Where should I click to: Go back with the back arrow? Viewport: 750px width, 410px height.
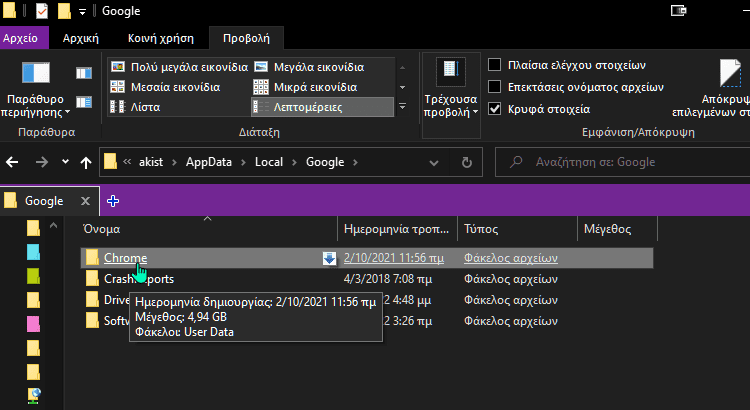pyautogui.click(x=12, y=162)
